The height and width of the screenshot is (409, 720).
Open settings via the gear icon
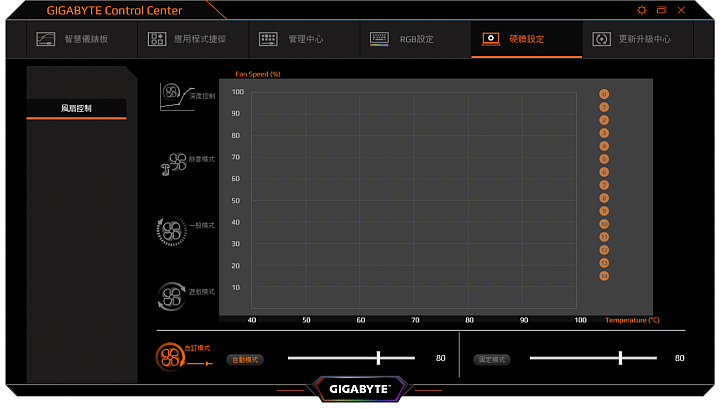642,10
